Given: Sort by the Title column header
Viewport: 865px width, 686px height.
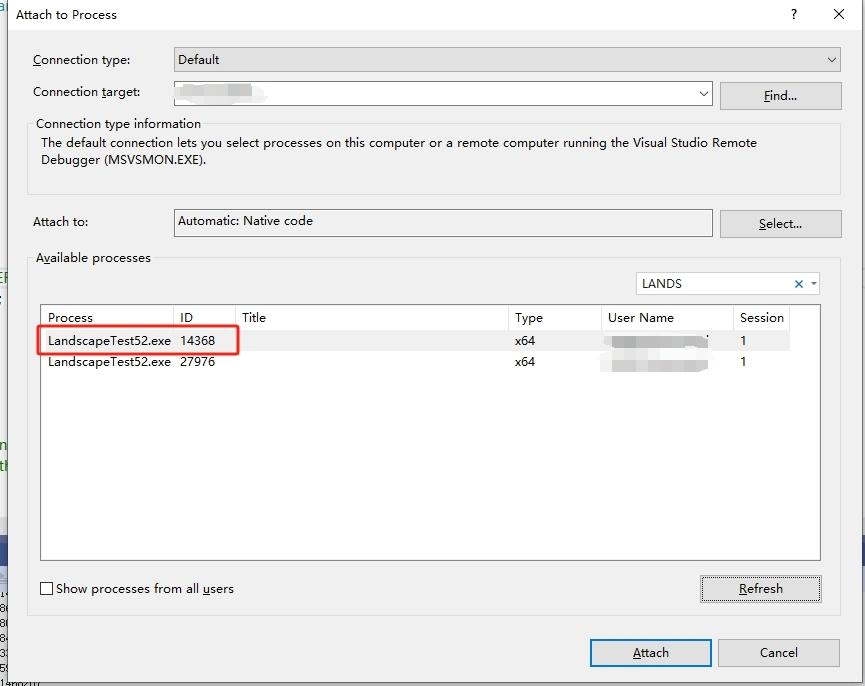Looking at the screenshot, I should (372, 318).
